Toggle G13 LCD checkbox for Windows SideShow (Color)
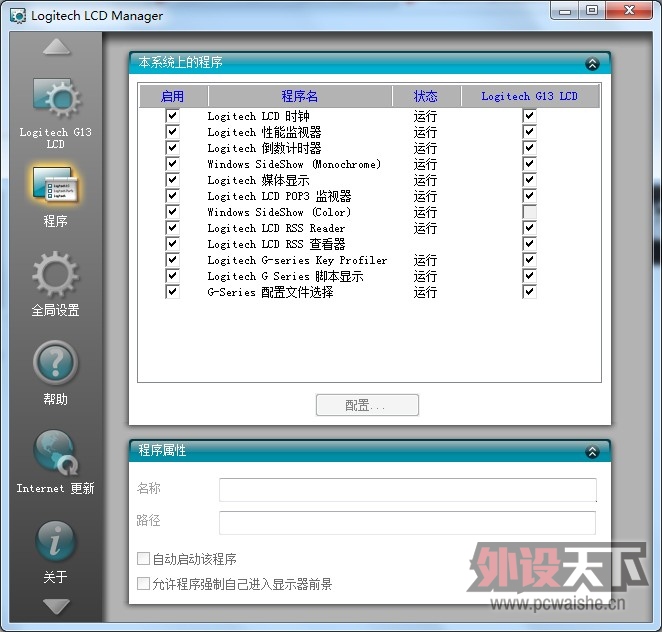The image size is (662, 632). 529,212
